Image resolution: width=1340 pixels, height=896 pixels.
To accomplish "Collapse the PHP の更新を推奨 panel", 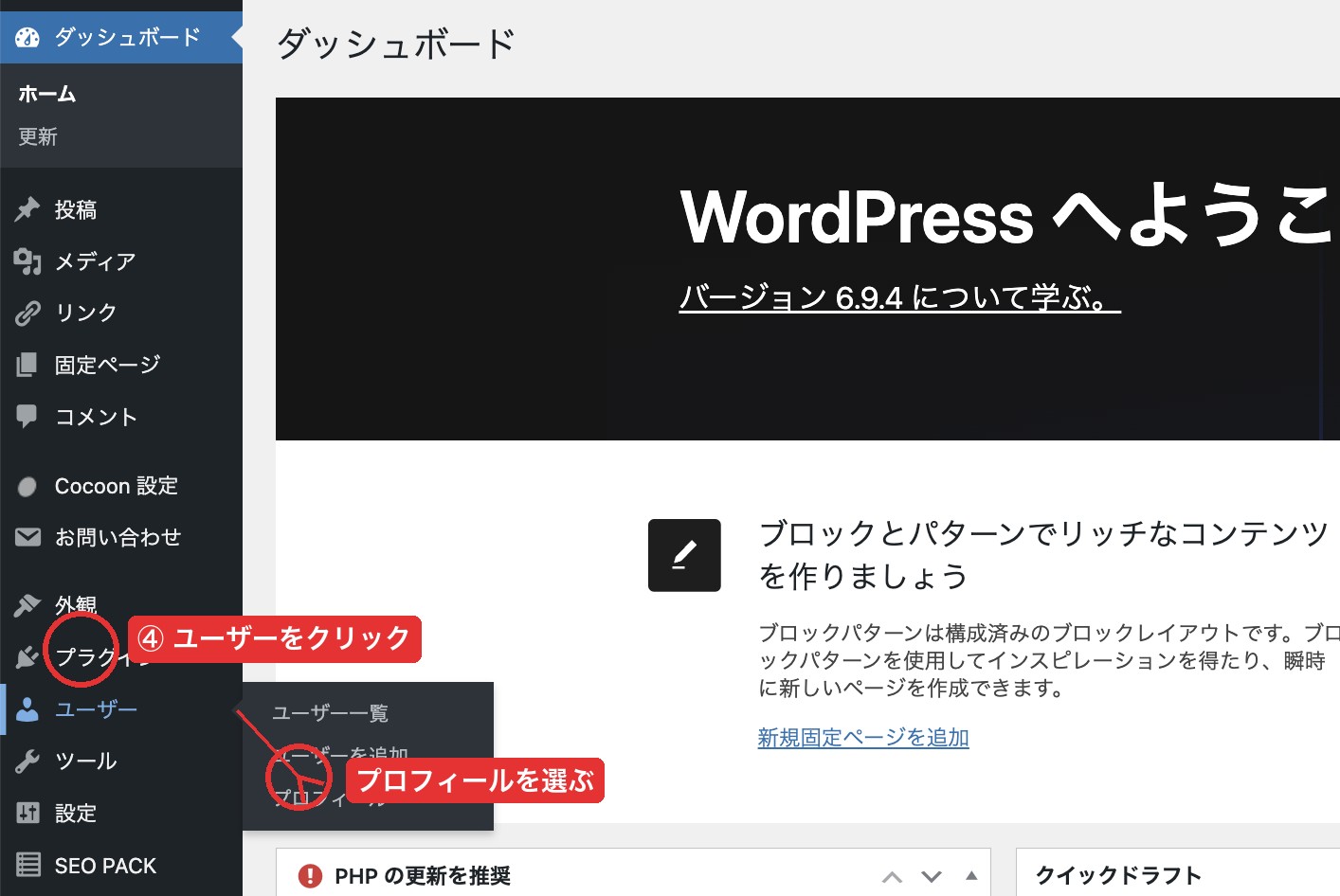I will pos(971,876).
